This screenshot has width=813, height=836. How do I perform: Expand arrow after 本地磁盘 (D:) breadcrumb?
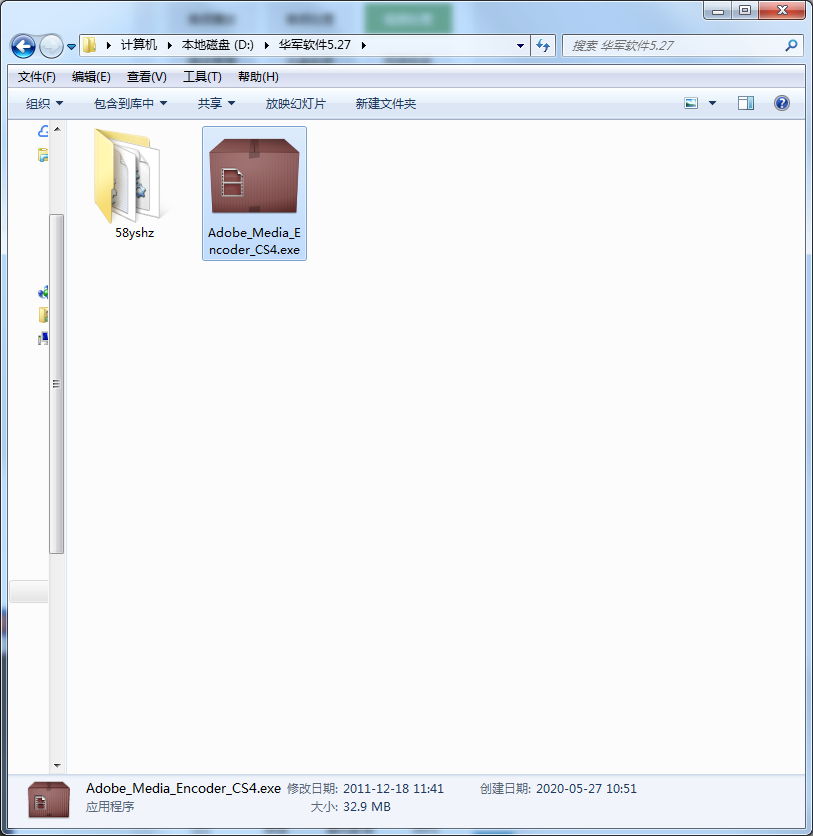267,45
